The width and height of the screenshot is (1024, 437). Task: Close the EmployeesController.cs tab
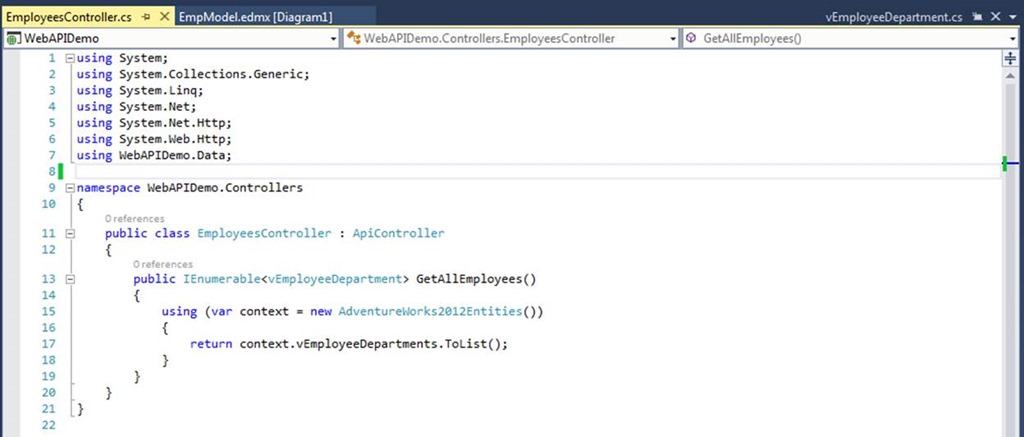tap(165, 17)
